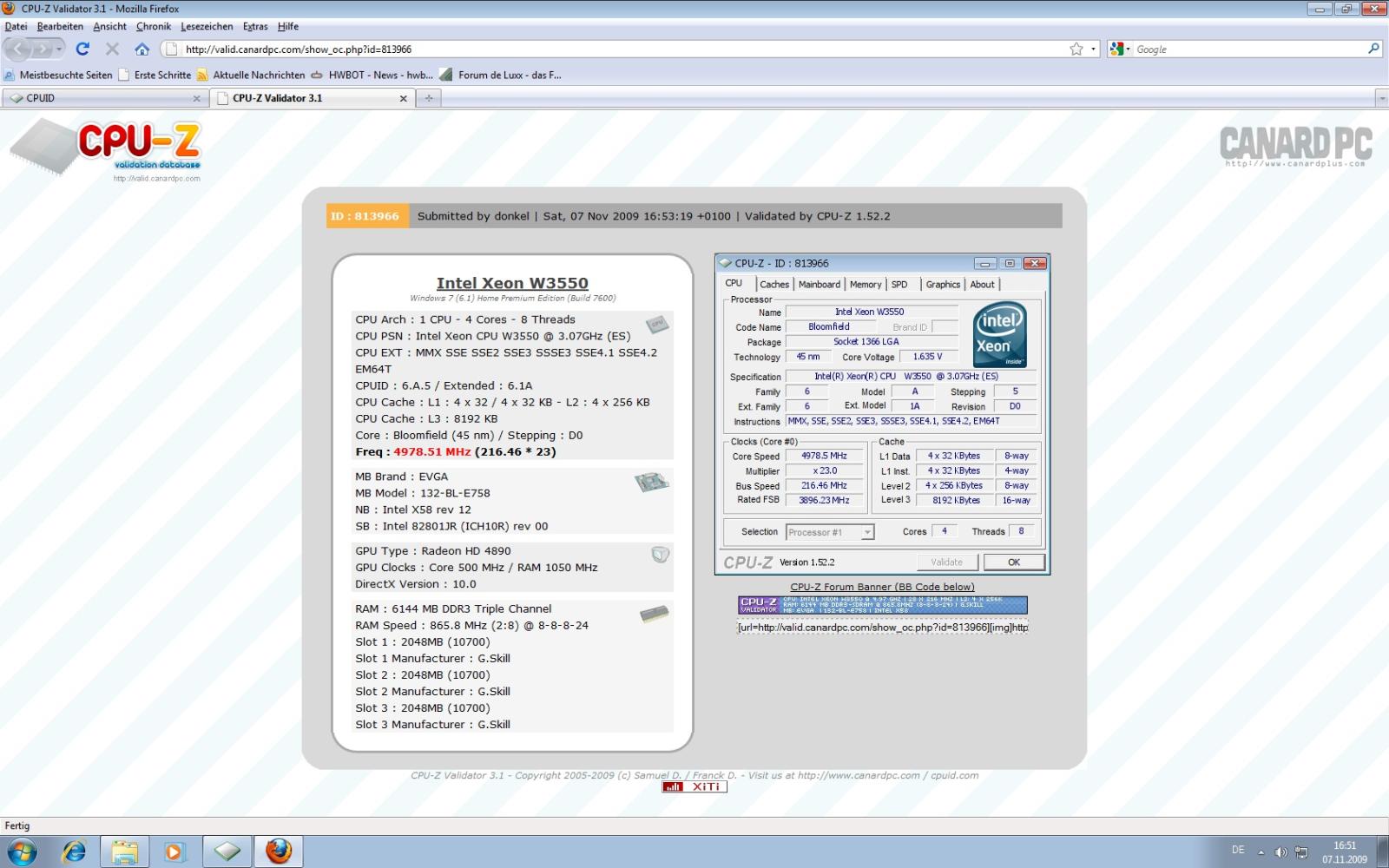Click the search magnifier icon in Google box
Screen dimensions: 1389x868
coord(1373,49)
